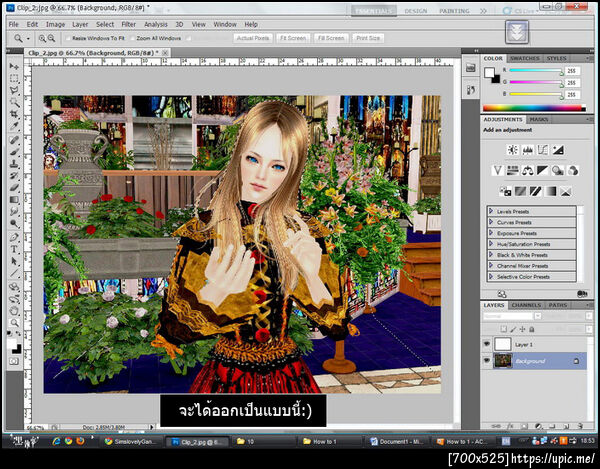This screenshot has height=469, width=600.
Task: Click the Fit Screen button
Action: (x=293, y=38)
